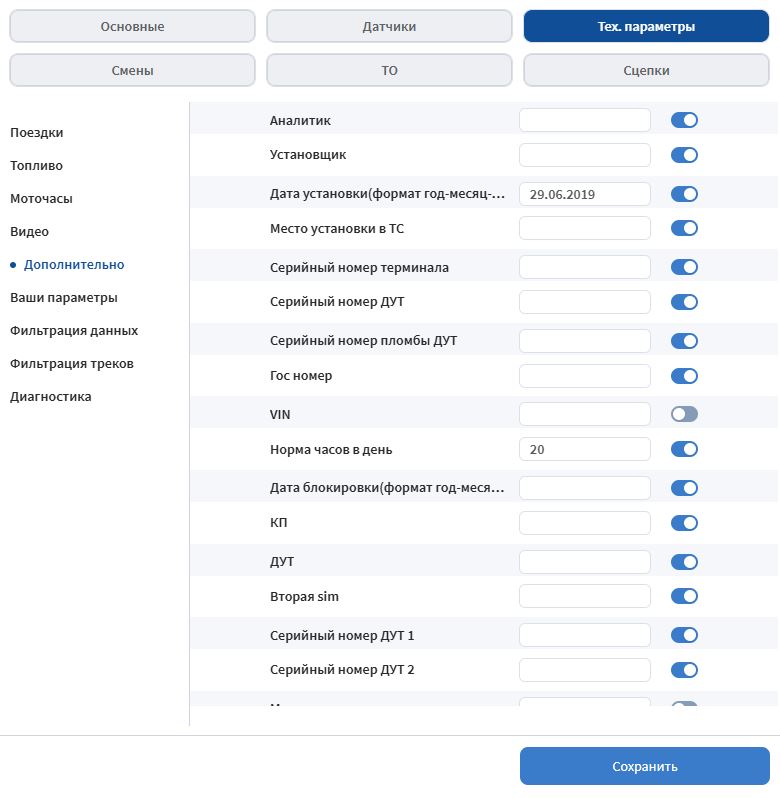This screenshot has width=780, height=798.
Task: Go to the Сцепки tab
Action: tap(646, 71)
